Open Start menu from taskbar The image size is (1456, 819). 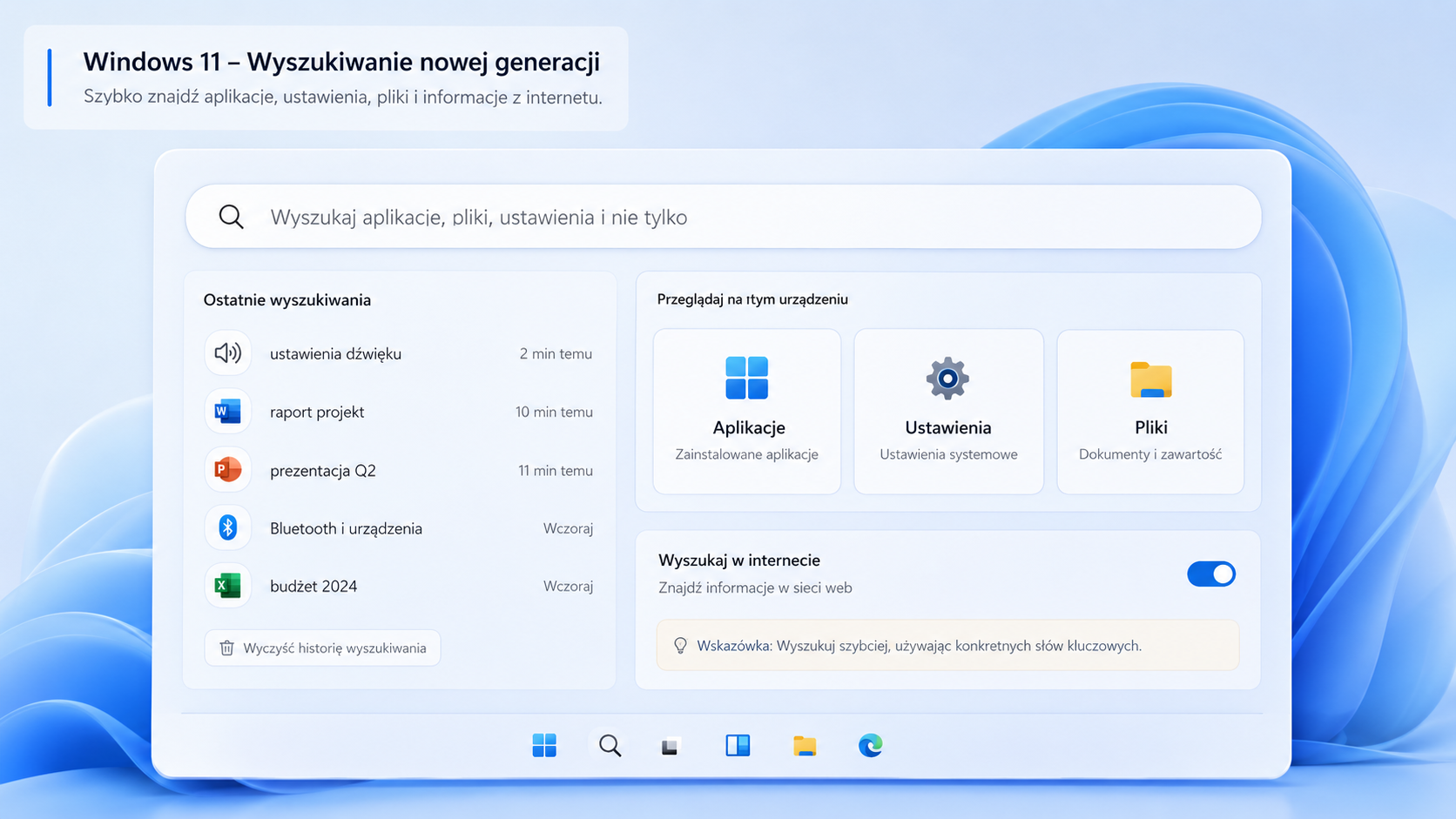544,745
